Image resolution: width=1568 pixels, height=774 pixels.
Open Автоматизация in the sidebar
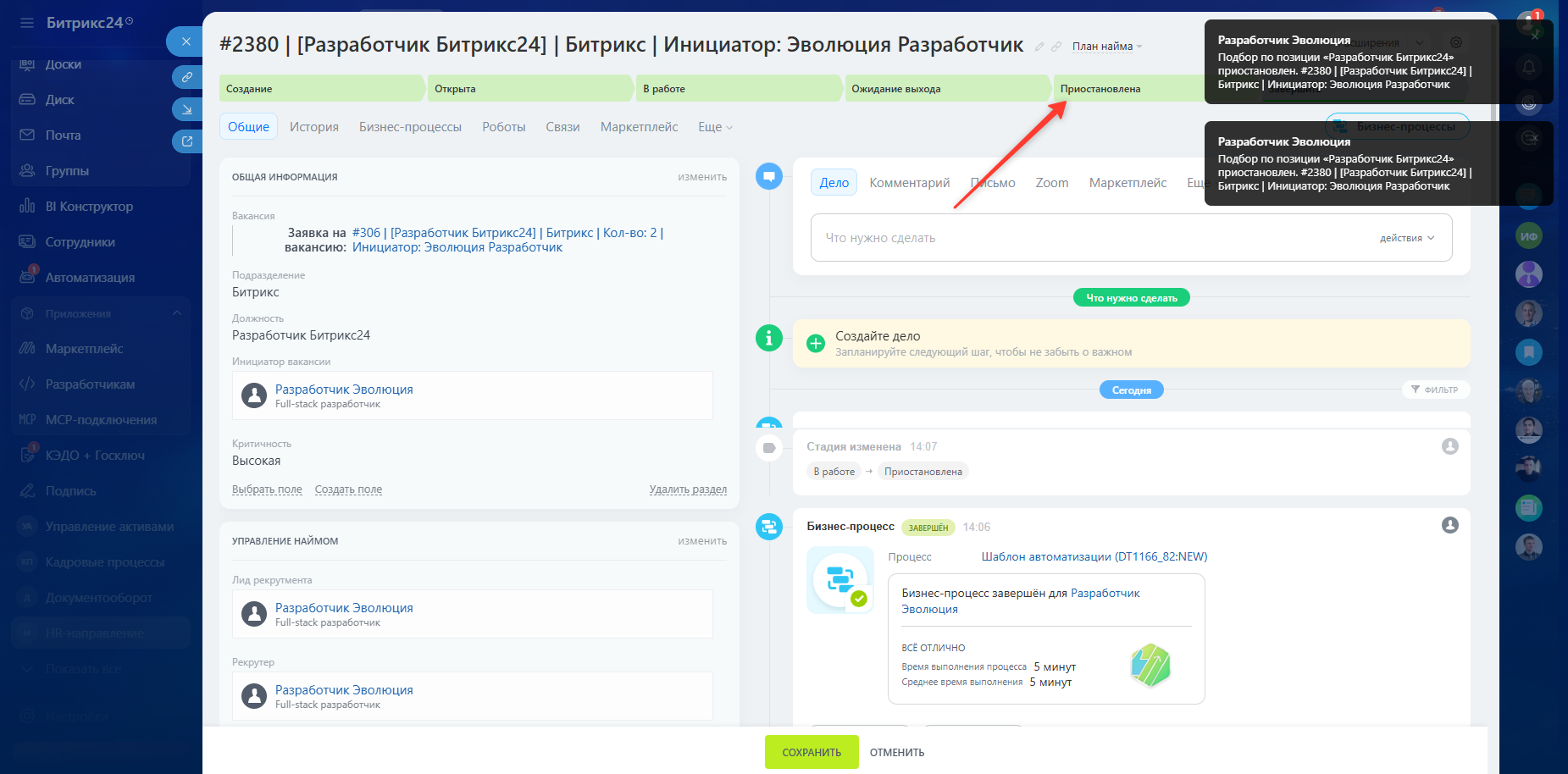(90, 278)
